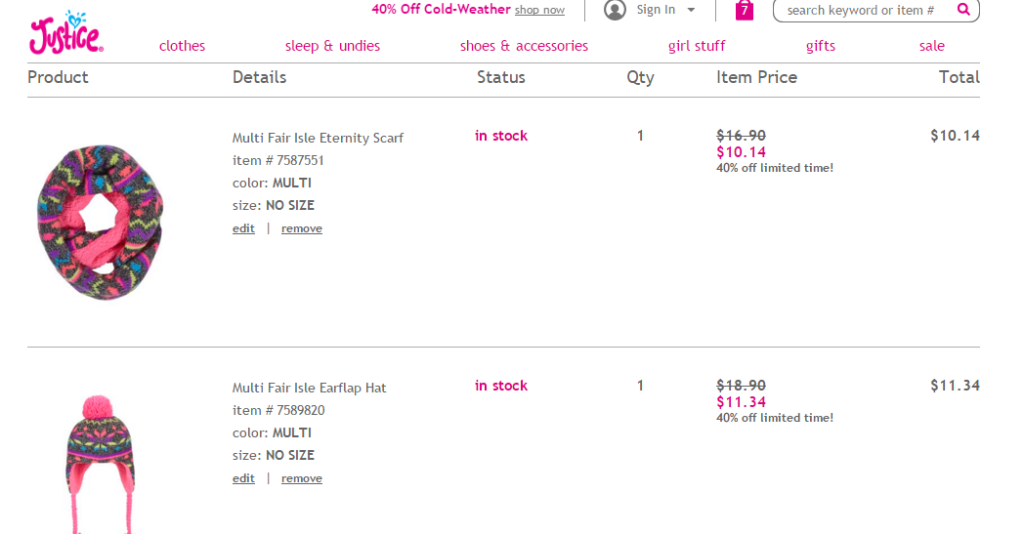
Task: Edit the Eternity Scarf item
Action: coord(244,229)
